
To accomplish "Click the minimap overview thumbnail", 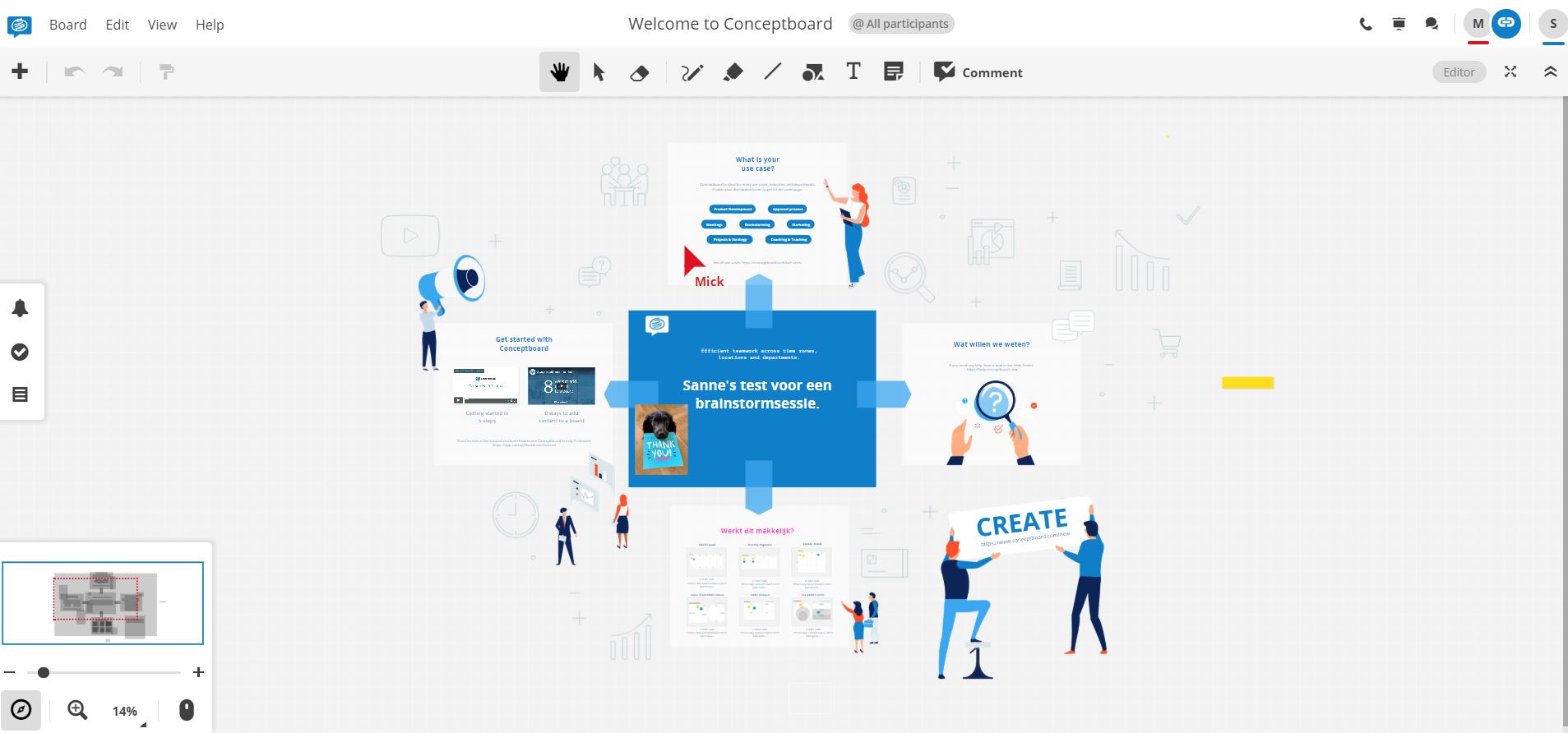I will [103, 603].
